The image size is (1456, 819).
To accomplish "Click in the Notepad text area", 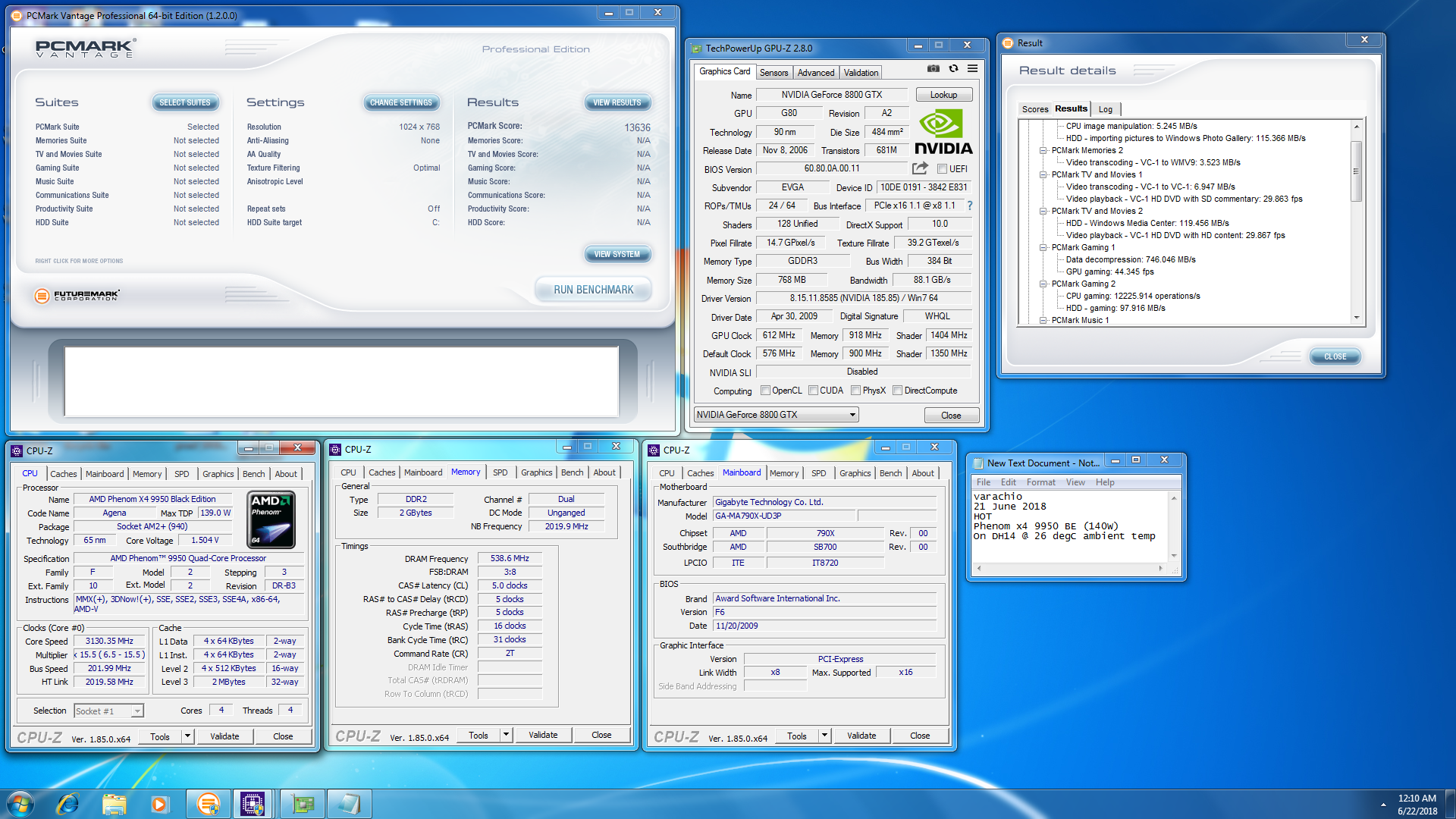I will click(1070, 526).
